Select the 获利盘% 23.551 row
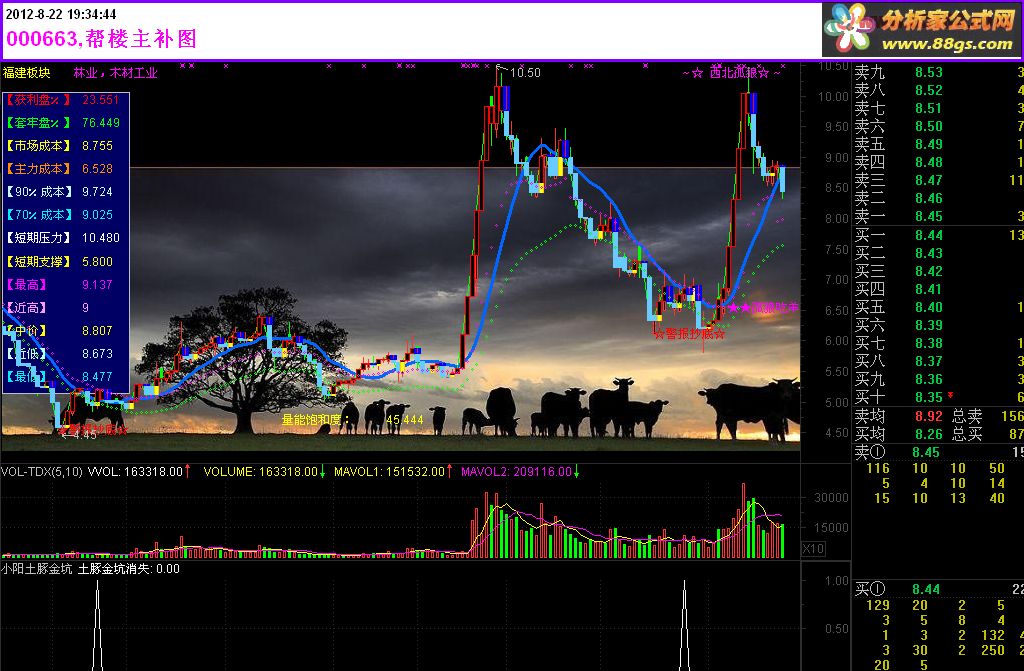Image resolution: width=1024 pixels, height=671 pixels. coord(63,99)
